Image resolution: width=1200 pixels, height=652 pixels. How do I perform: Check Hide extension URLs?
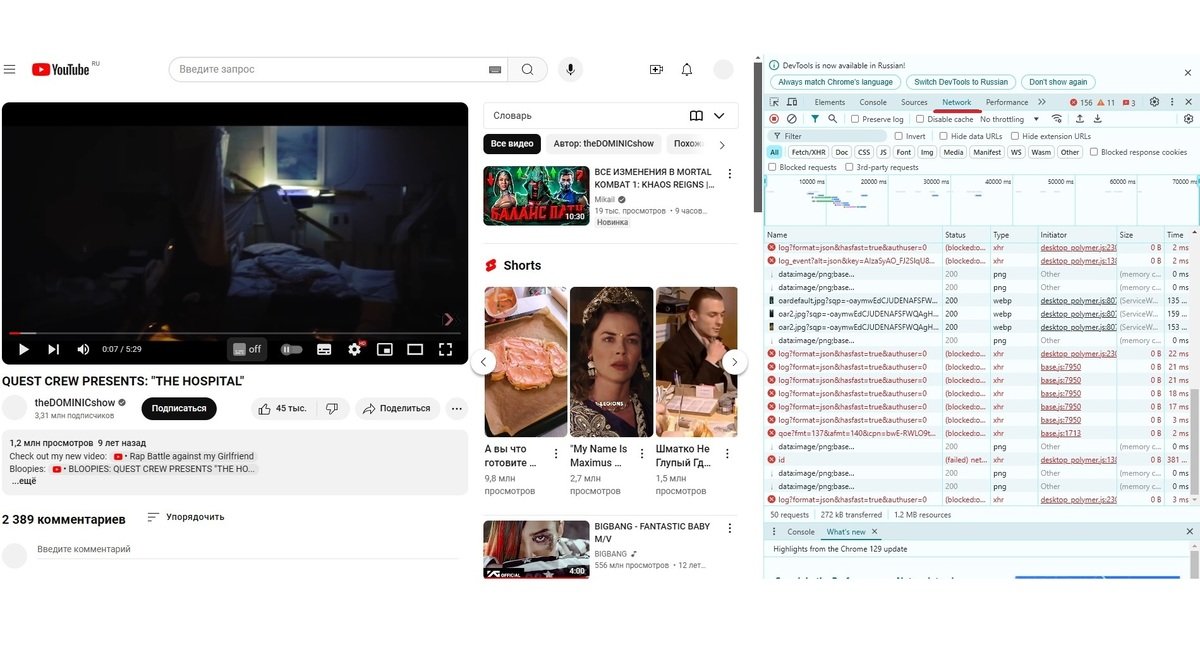(1015, 136)
